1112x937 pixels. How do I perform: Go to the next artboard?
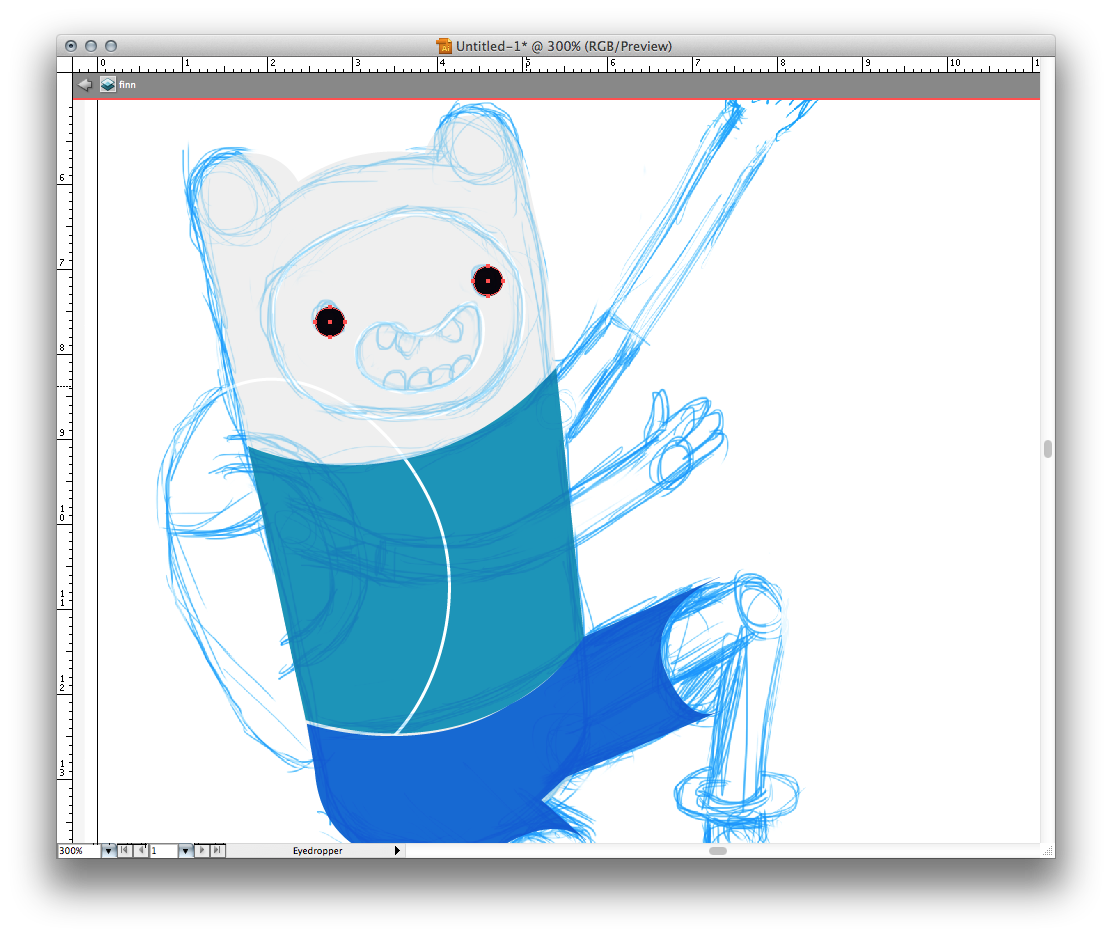click(x=202, y=851)
